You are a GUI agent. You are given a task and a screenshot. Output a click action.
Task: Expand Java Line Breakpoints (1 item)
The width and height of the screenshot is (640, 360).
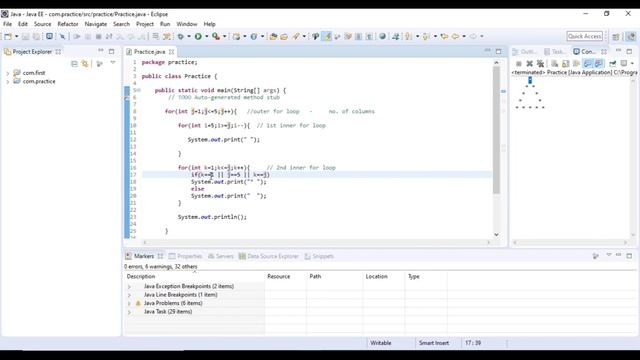129,295
